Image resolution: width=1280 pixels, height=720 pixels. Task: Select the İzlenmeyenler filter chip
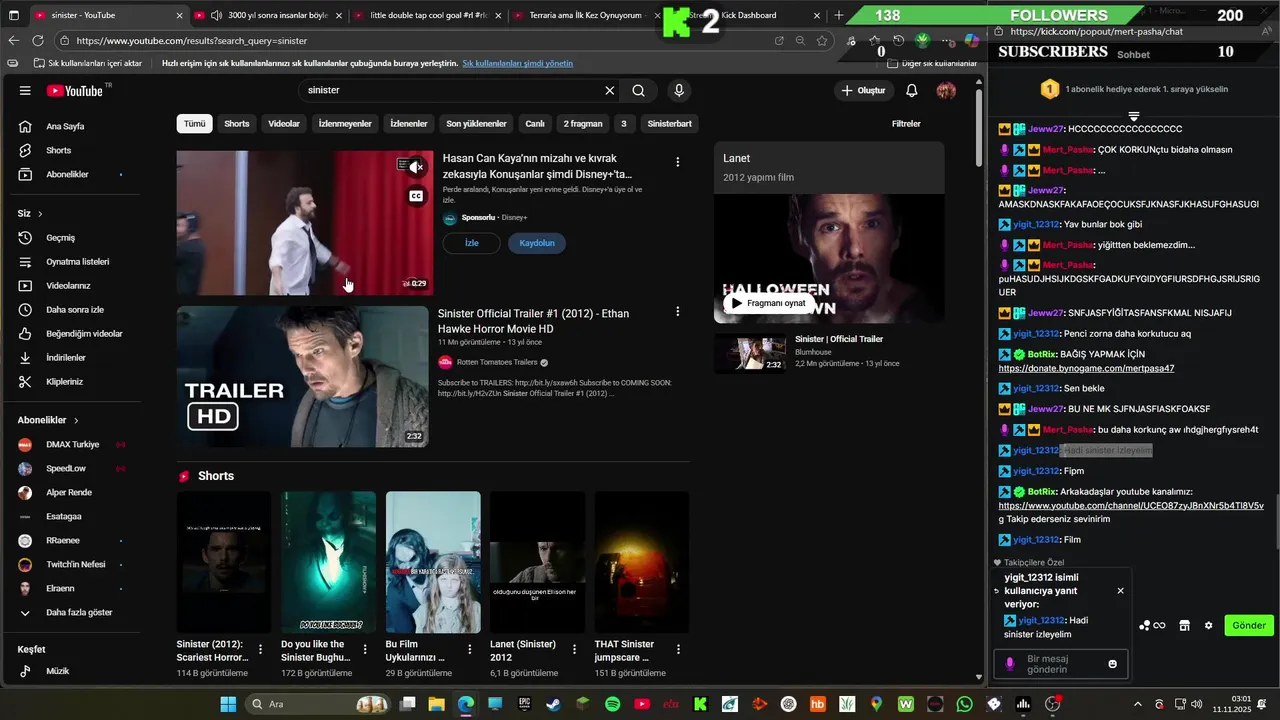pos(345,124)
